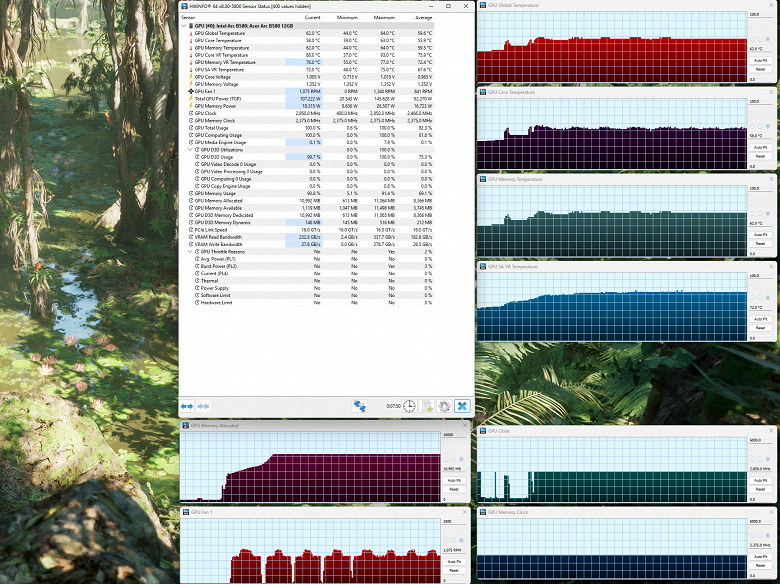Click the lightning icon beside Total GPU Power

pyautogui.click(x=191, y=98)
